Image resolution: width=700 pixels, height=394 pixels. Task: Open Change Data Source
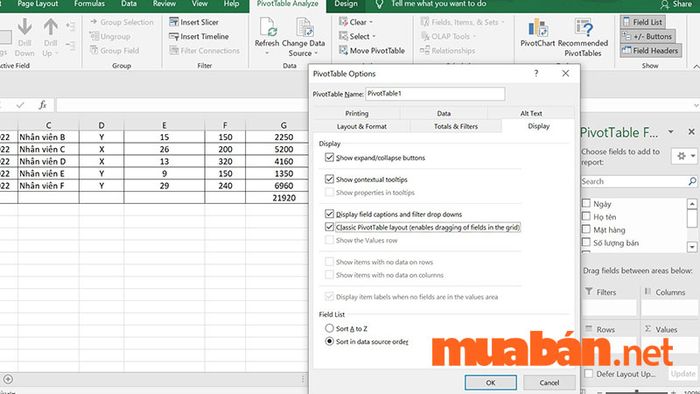303,37
